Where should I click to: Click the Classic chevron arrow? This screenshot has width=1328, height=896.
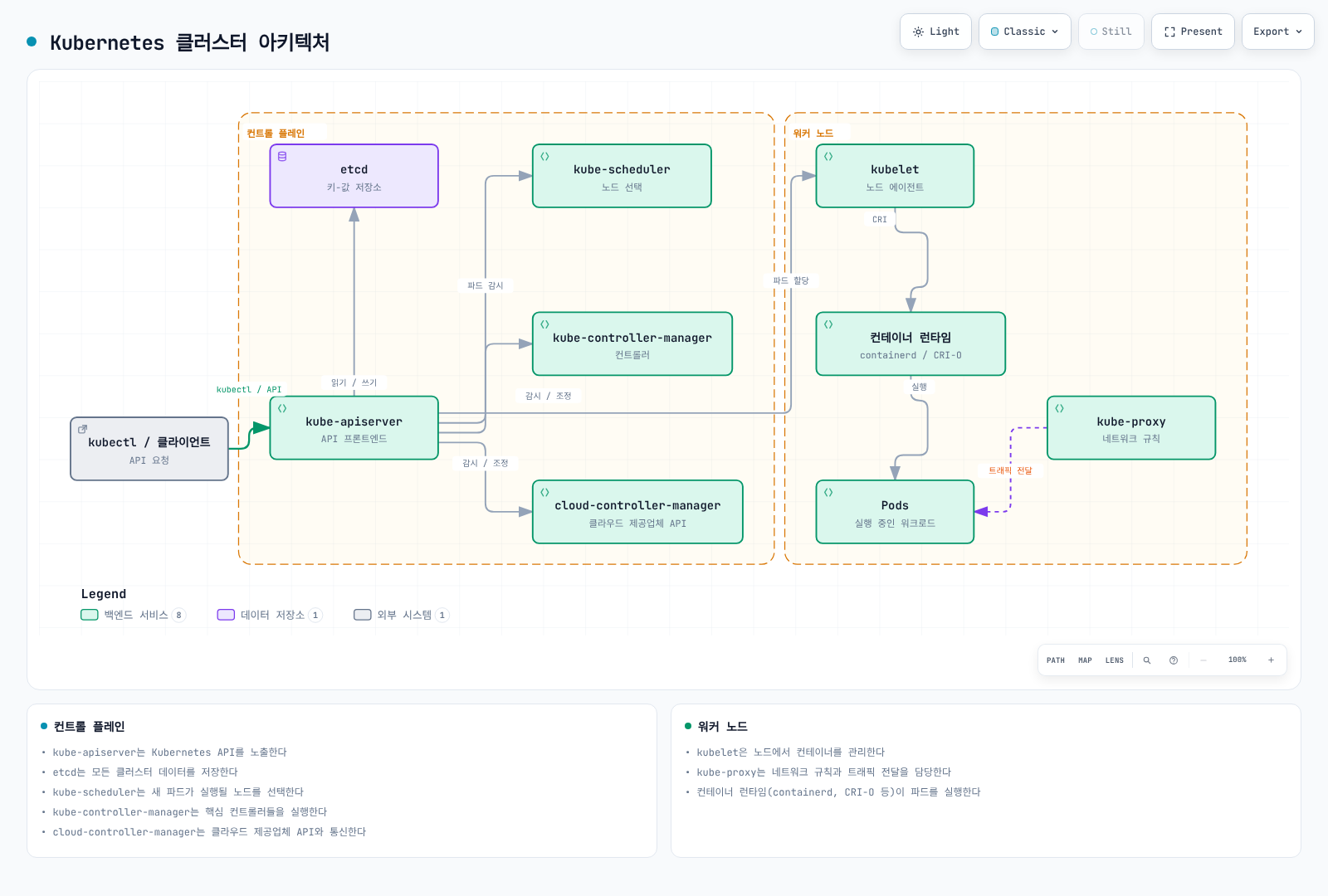coord(1055,32)
